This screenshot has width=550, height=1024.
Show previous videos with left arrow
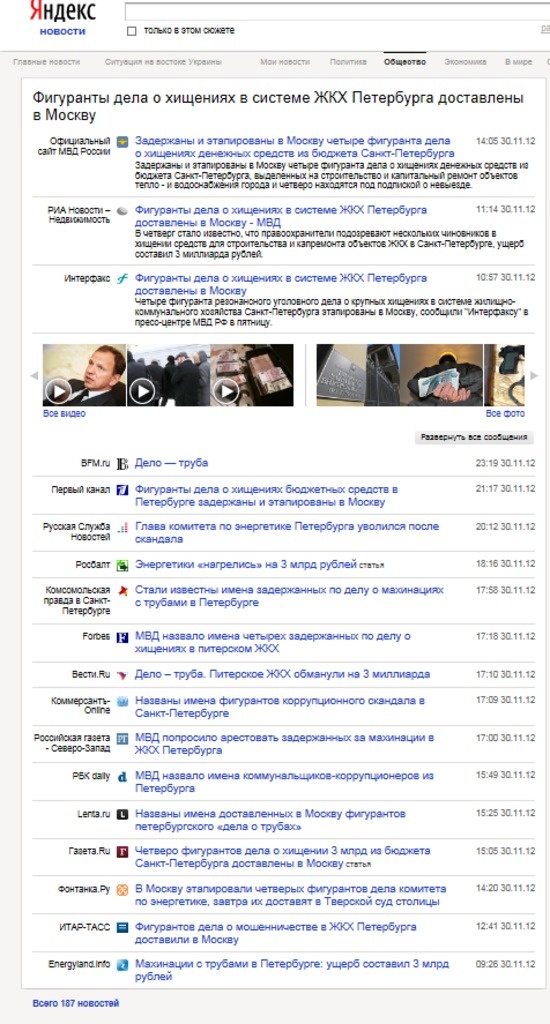[x=34, y=376]
